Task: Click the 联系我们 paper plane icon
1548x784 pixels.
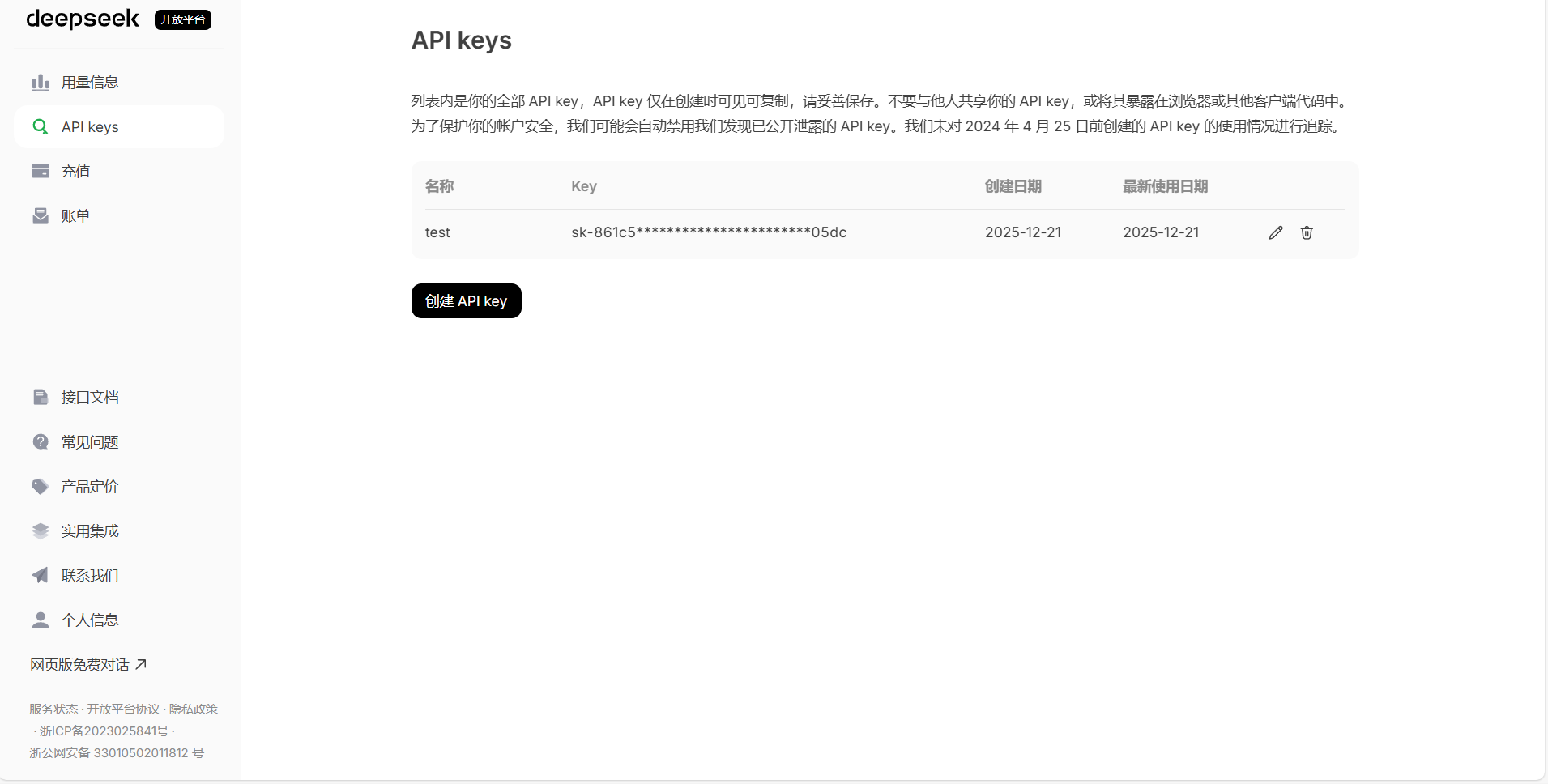Action: pos(41,575)
